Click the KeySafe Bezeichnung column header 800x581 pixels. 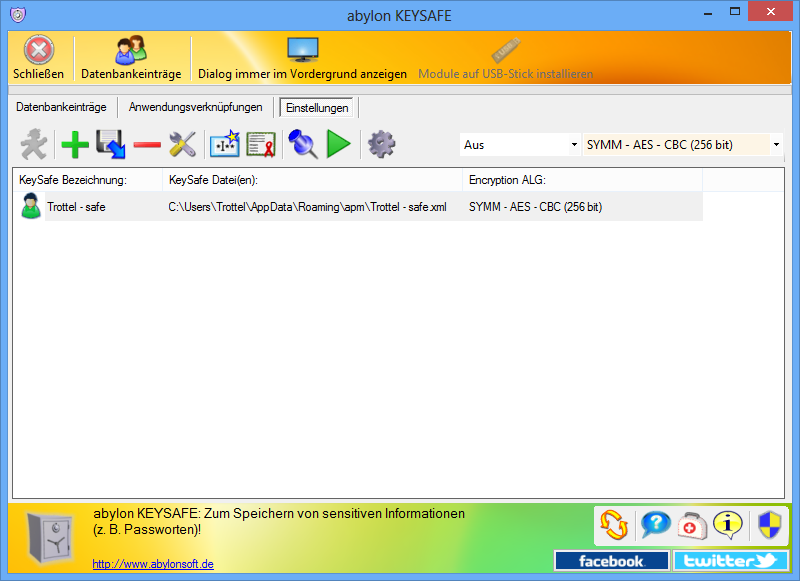88,180
